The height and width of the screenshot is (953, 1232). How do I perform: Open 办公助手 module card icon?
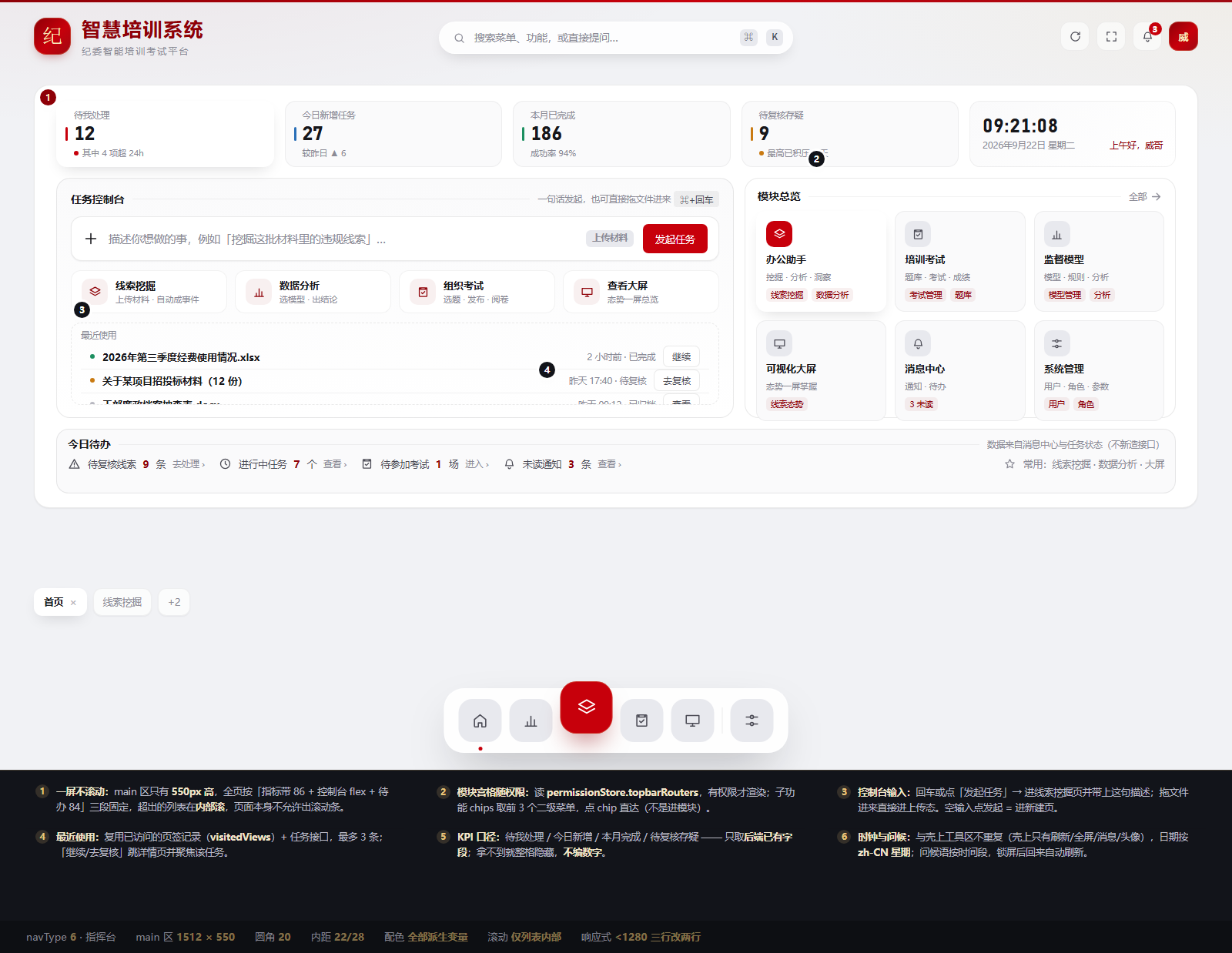(779, 234)
